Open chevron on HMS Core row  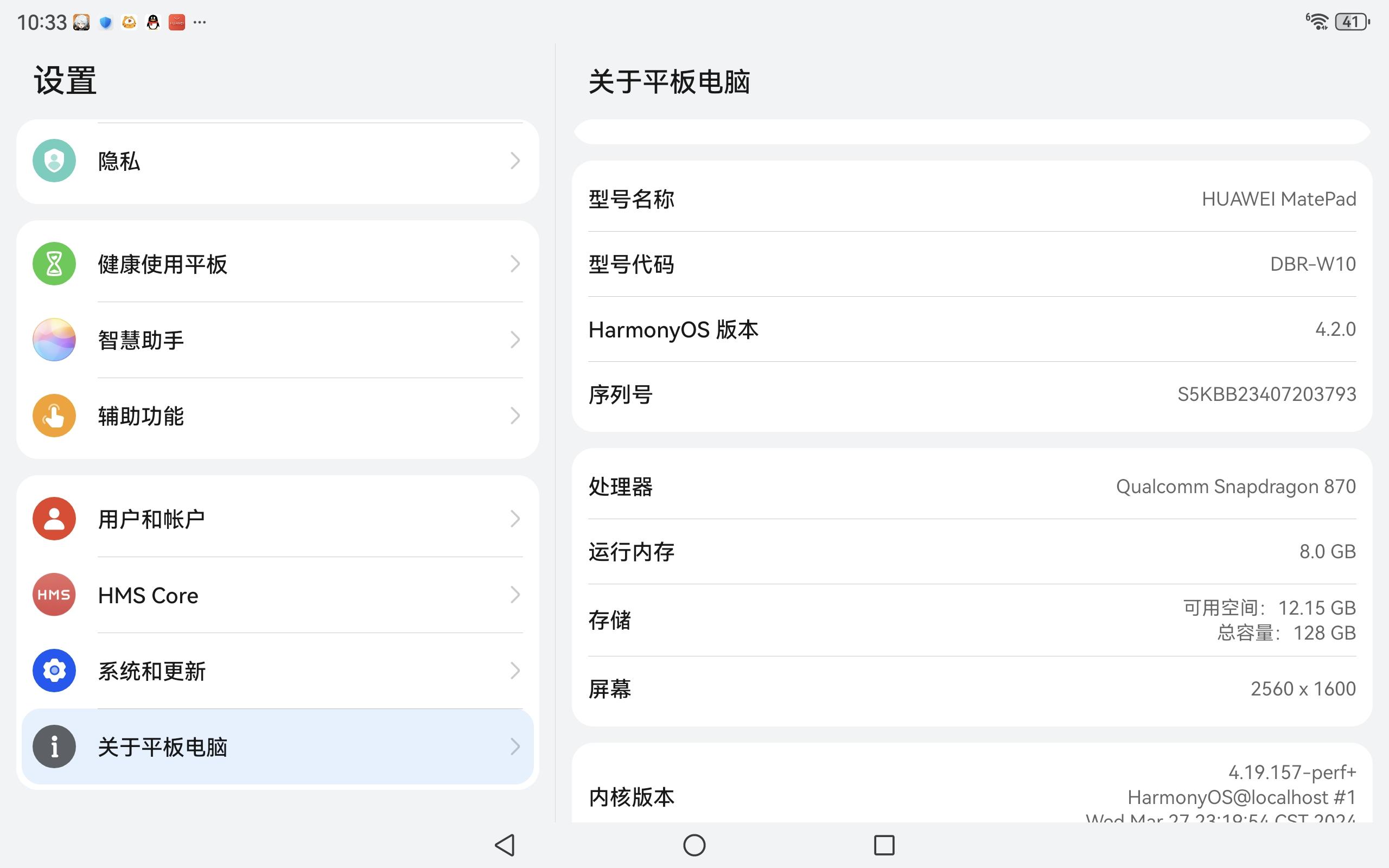click(x=515, y=595)
